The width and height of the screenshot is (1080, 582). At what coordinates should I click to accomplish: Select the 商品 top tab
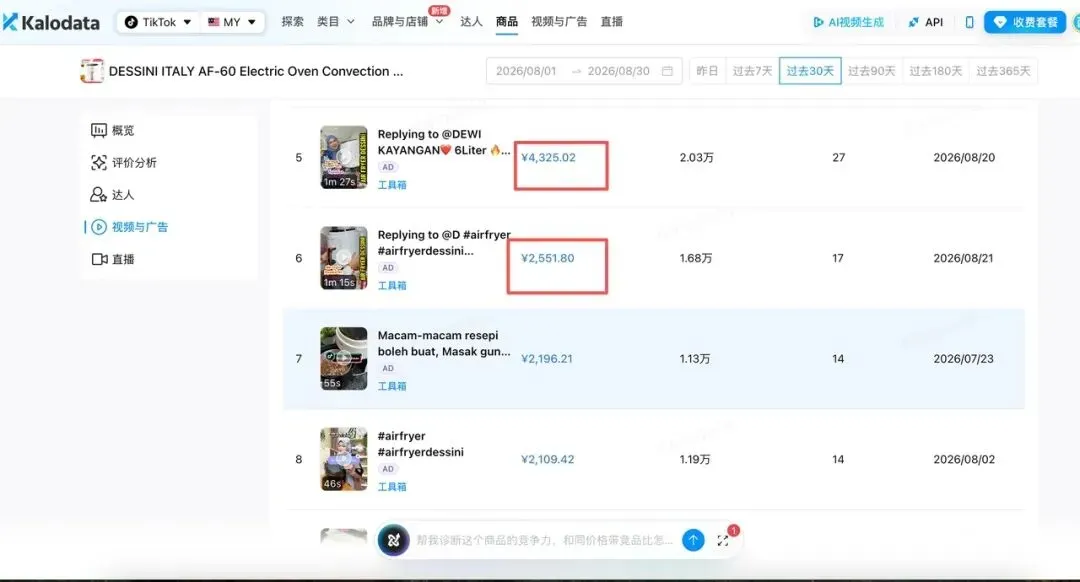(x=506, y=22)
